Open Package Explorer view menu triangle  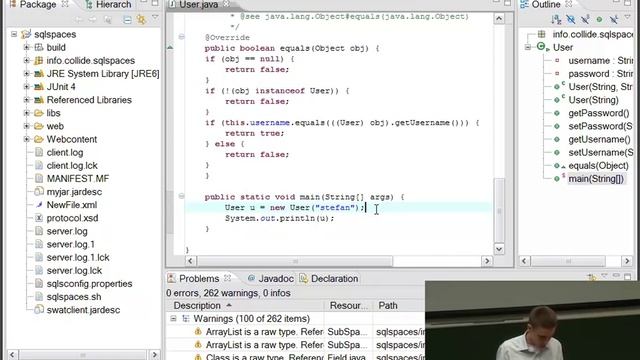click(x=155, y=18)
